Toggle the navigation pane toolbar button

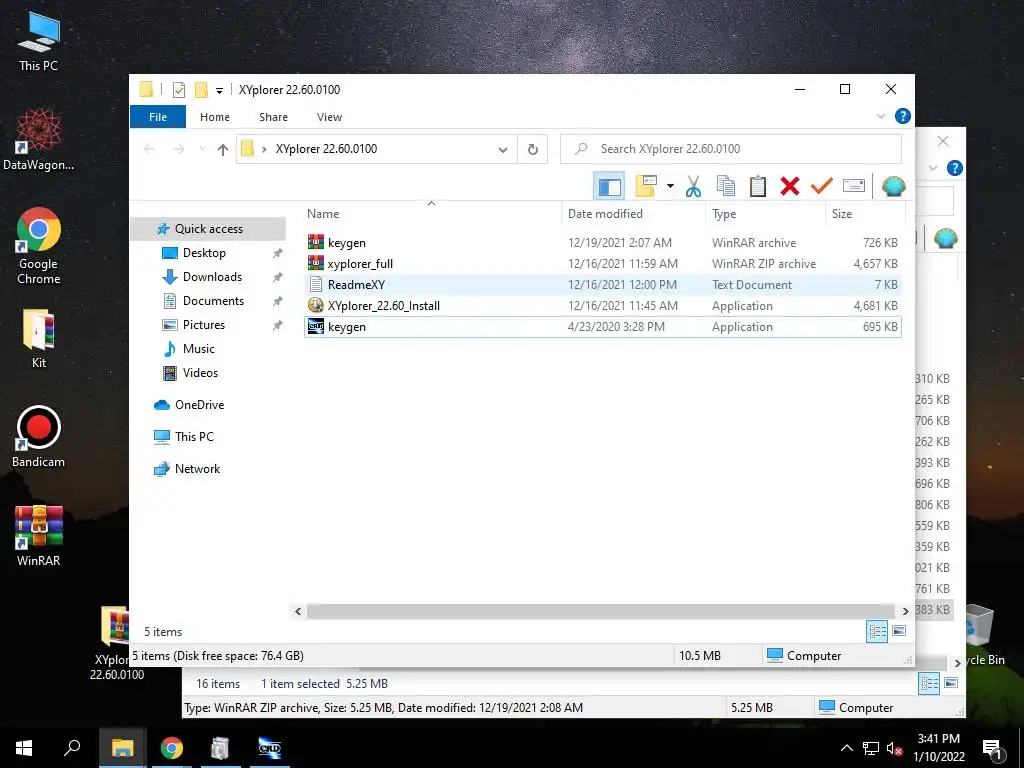coord(609,186)
